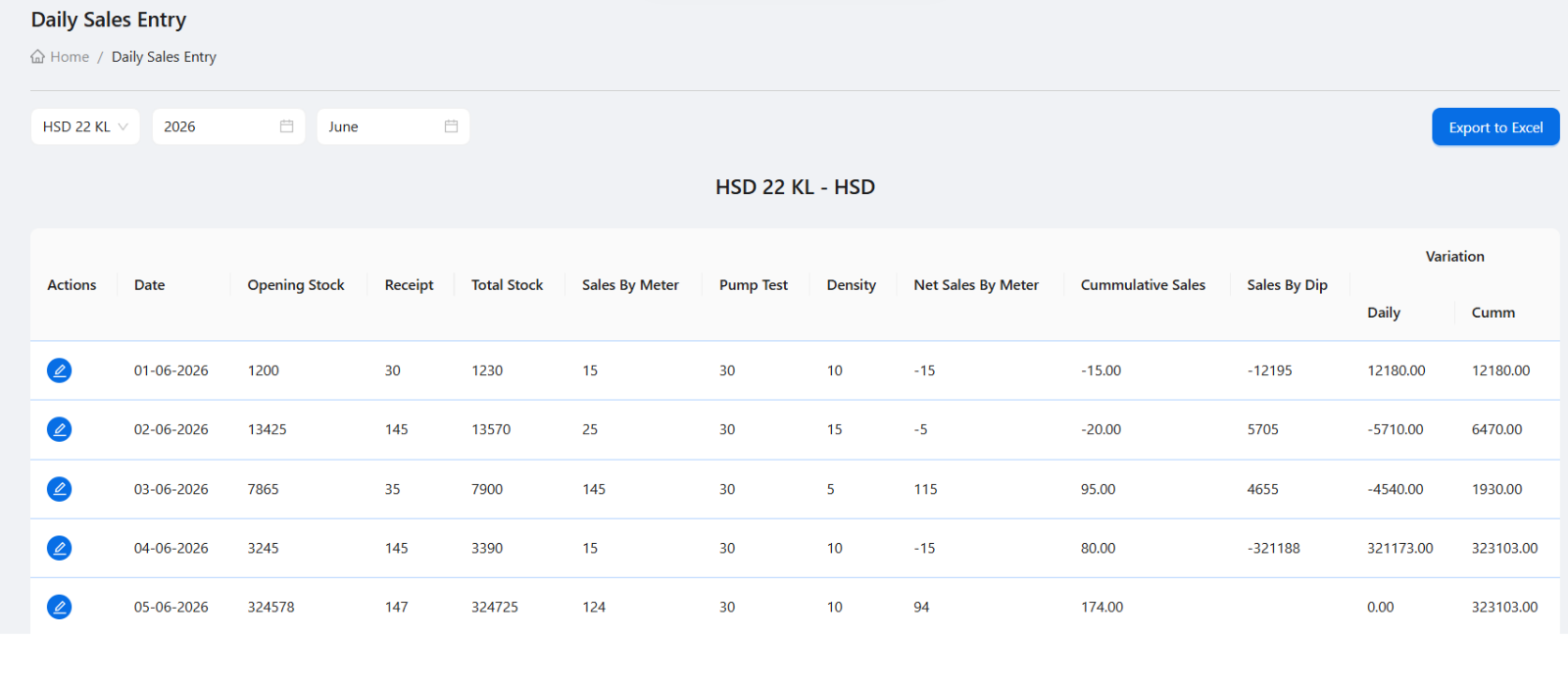This screenshot has width=1568, height=686.
Task: Click the Cumm variation sub-header
Action: click(x=1493, y=313)
